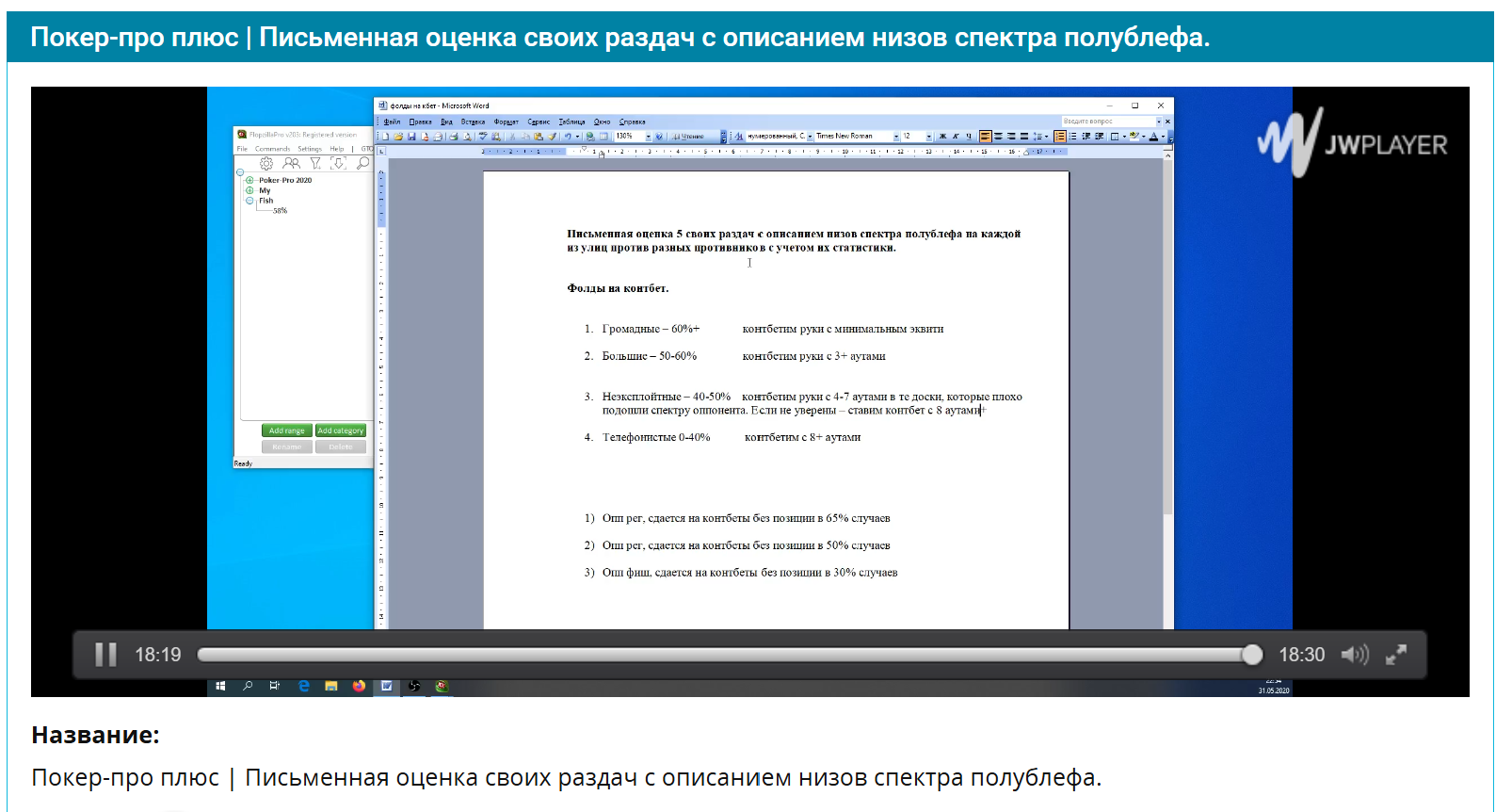Open Firefox from the taskbar
Image resolution: width=1512 pixels, height=812 pixels.
(359, 686)
